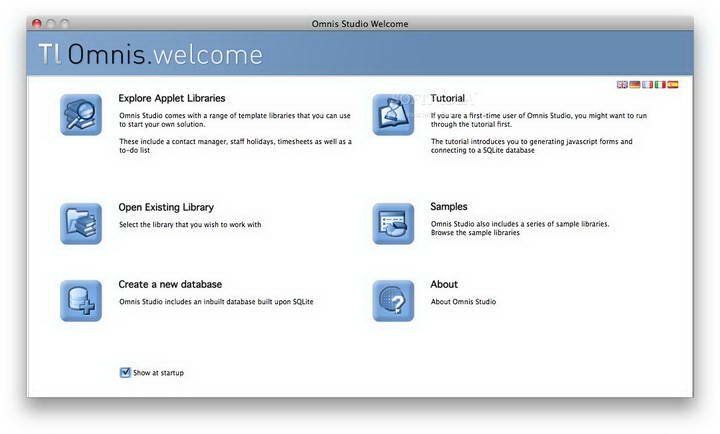Click the "Omnis Studio Welcome" title bar text
The image size is (720, 434).
point(360,24)
